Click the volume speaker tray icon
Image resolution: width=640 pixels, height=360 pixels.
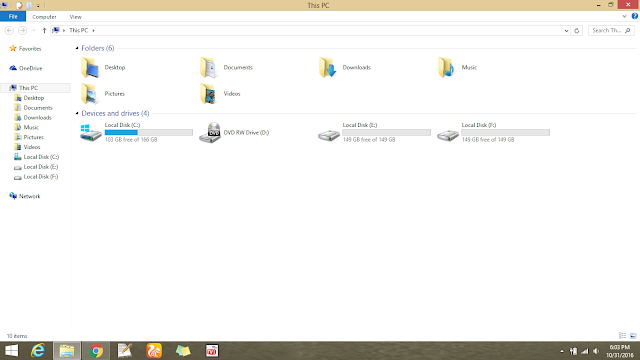tap(596, 351)
